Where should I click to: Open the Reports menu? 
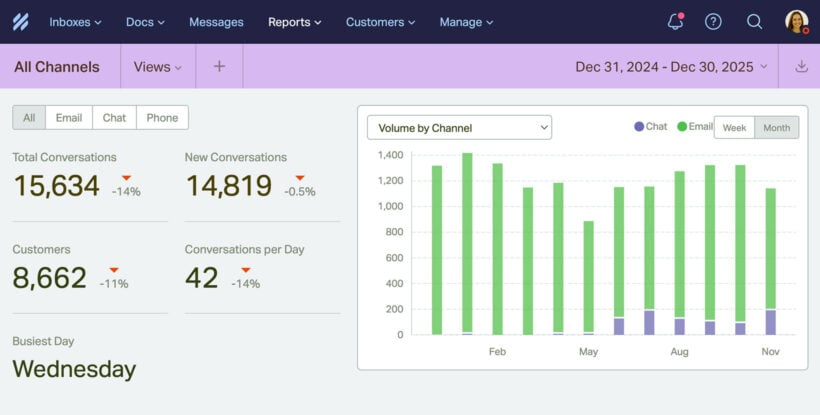click(294, 21)
